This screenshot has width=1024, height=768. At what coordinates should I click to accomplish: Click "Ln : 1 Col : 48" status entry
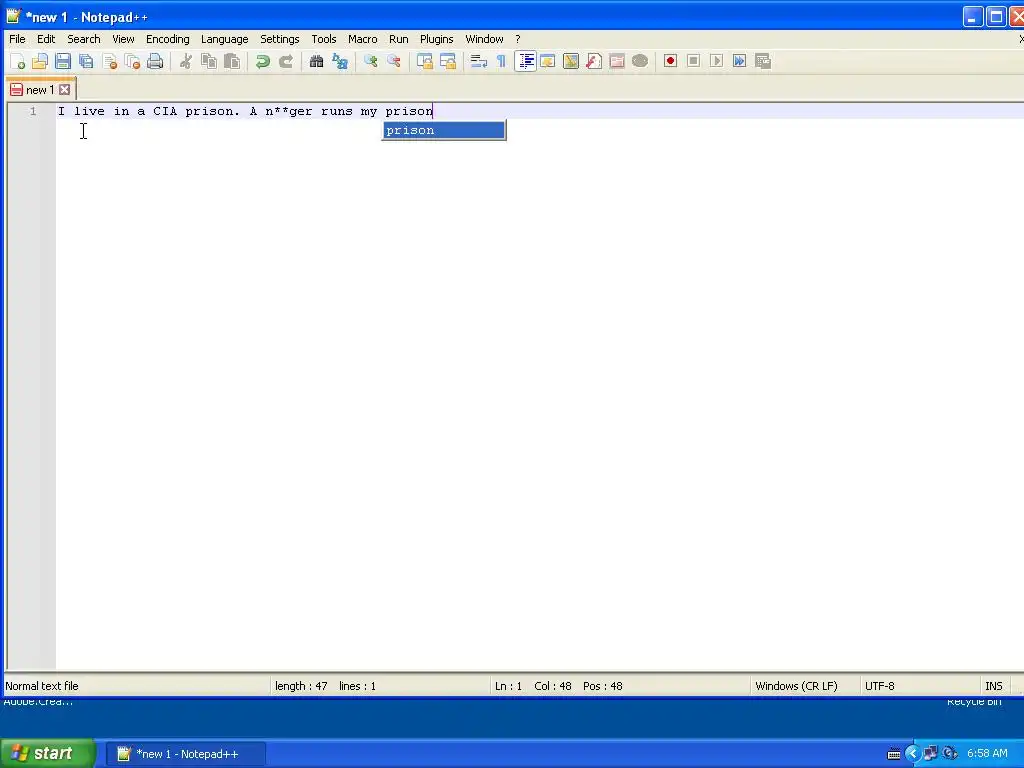tap(533, 686)
